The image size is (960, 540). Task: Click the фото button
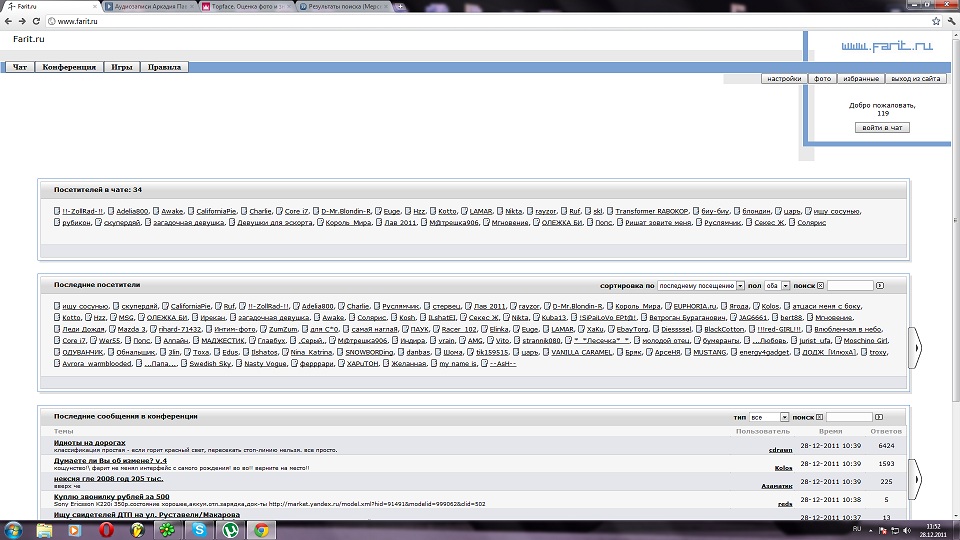tap(822, 79)
